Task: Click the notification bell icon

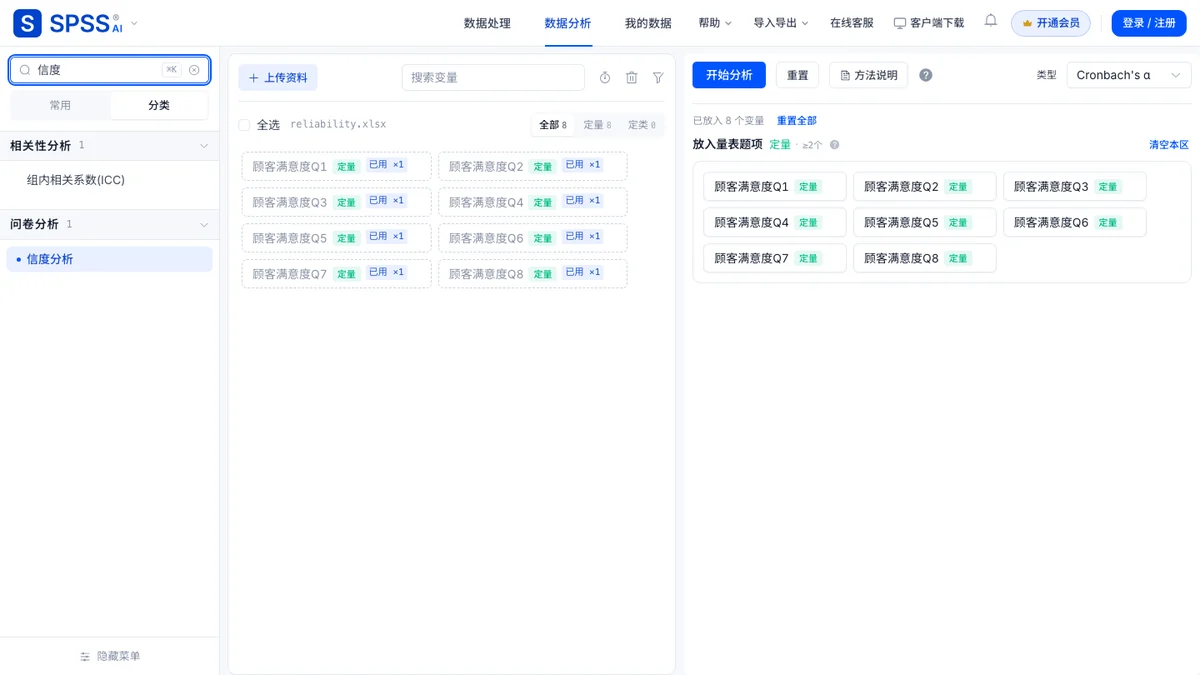Action: click(991, 21)
